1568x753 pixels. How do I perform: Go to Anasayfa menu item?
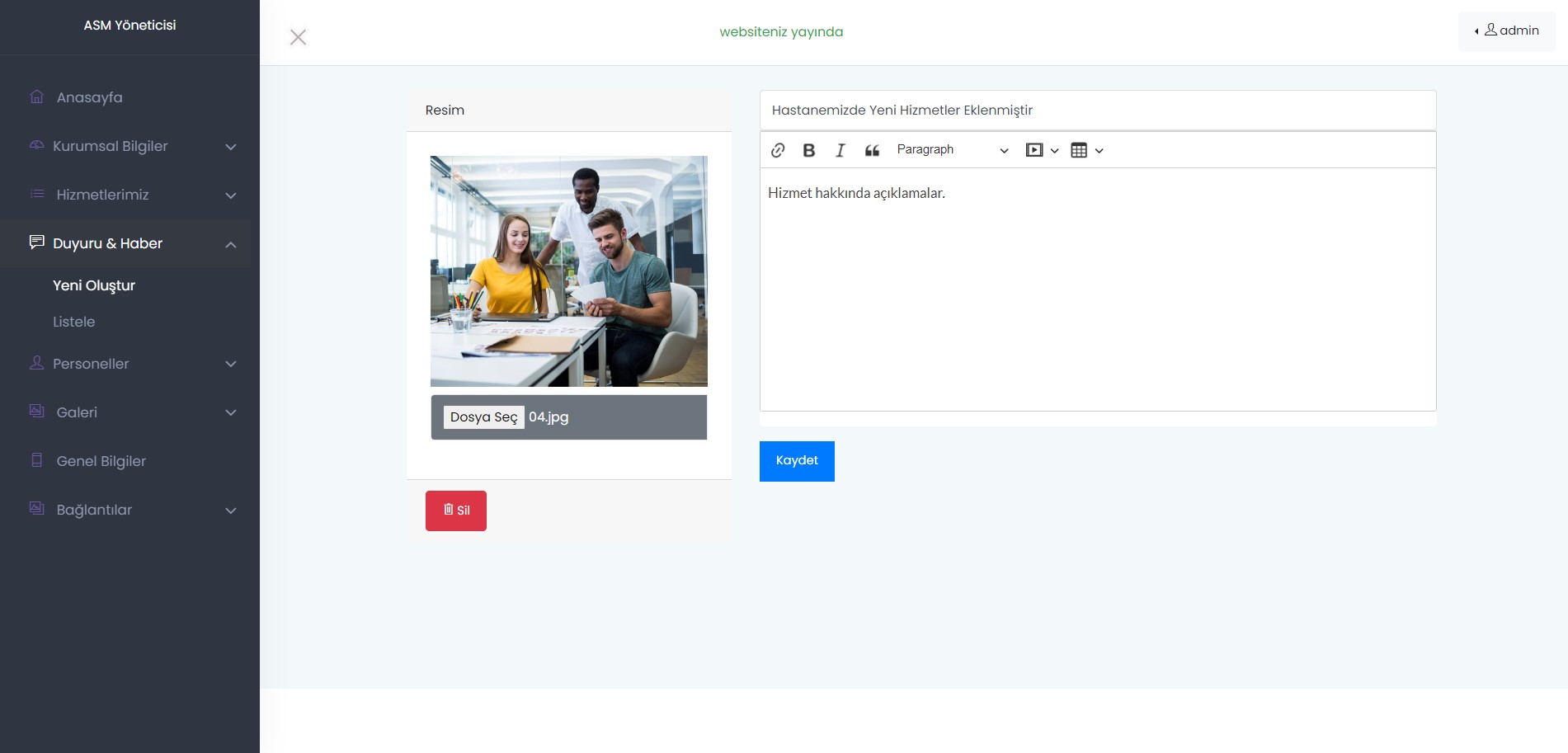[x=89, y=97]
